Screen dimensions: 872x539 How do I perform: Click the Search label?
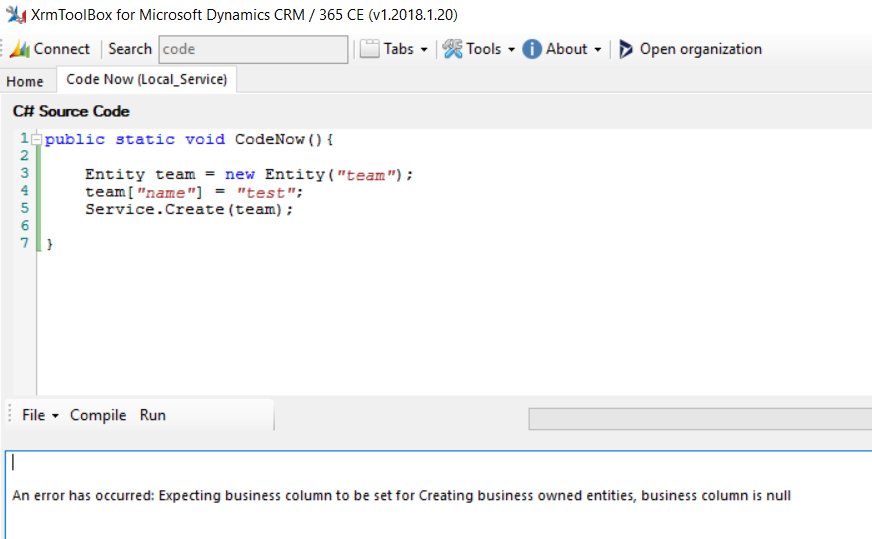(x=130, y=49)
